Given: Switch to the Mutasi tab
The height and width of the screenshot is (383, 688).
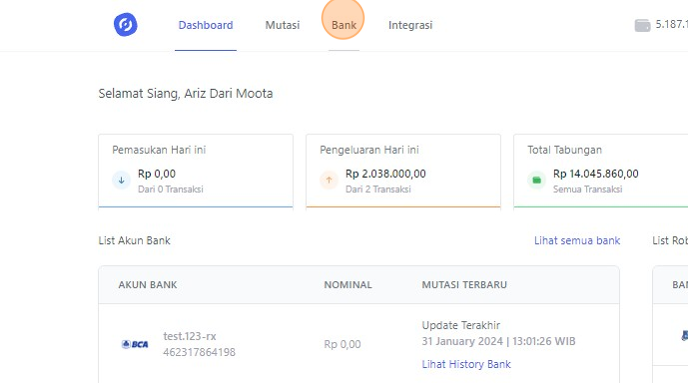Looking at the screenshot, I should pos(282,25).
